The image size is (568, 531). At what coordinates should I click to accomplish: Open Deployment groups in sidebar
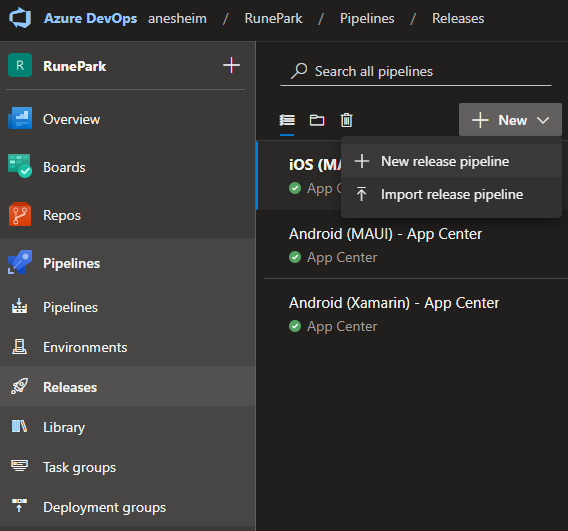104,507
